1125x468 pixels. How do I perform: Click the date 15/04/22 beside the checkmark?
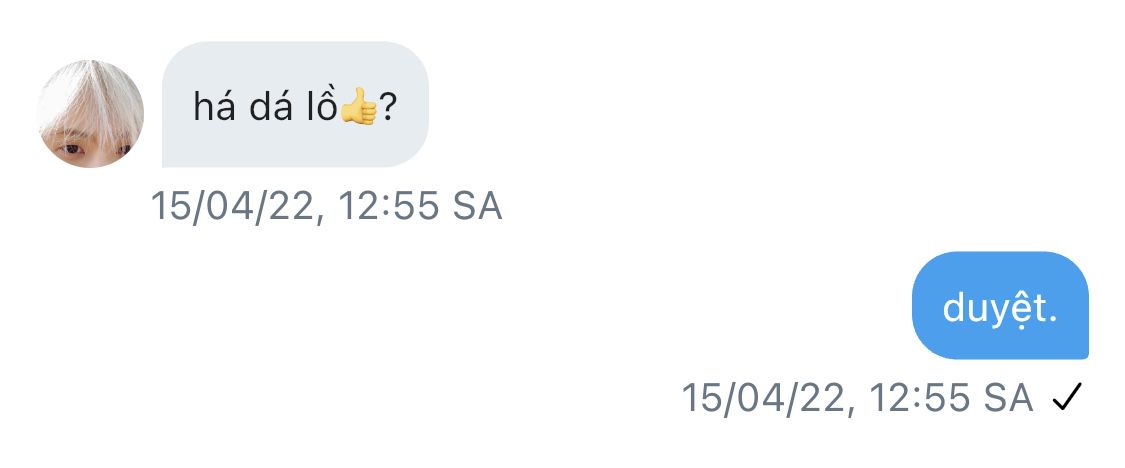pyautogui.click(x=763, y=398)
